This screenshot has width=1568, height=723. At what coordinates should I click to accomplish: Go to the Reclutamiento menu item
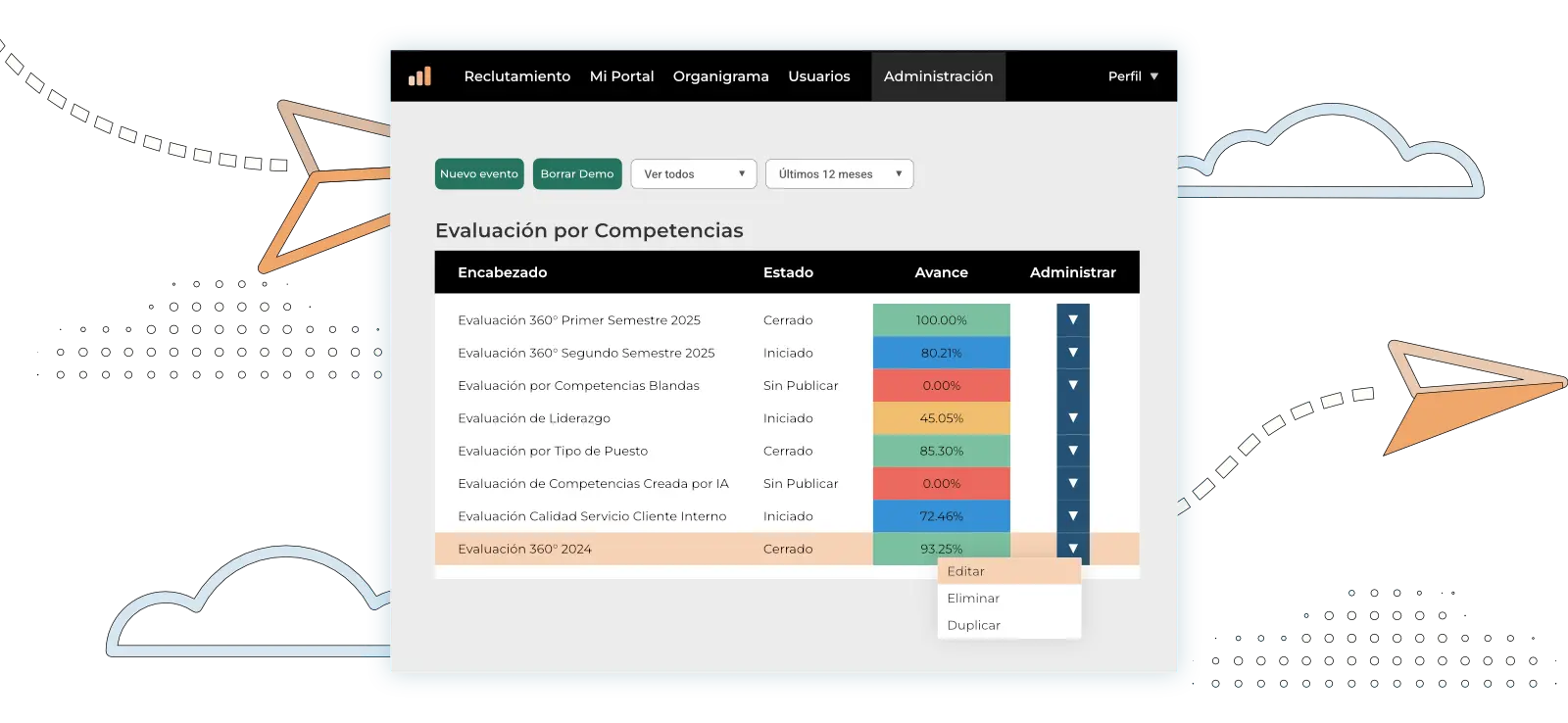click(x=516, y=76)
